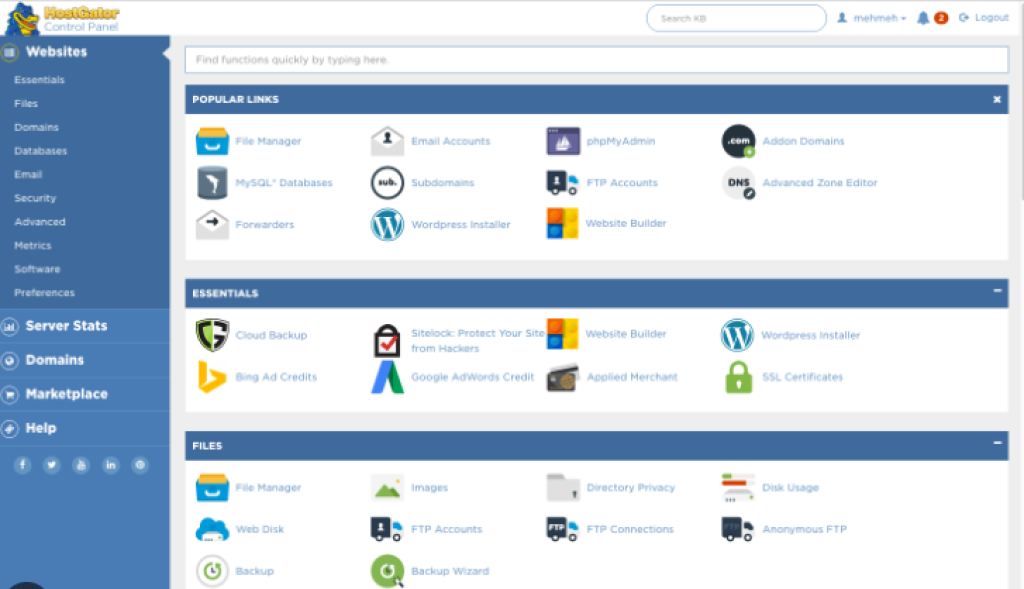Open FTP Accounts icon in Popular Links
Screen dimensions: 1024x589
pos(562,183)
